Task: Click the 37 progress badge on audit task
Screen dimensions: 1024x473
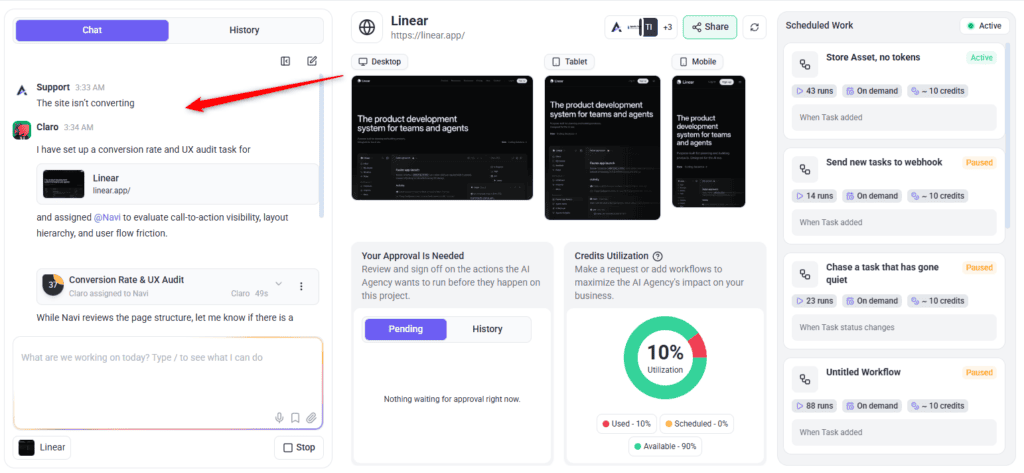Action: [53, 285]
